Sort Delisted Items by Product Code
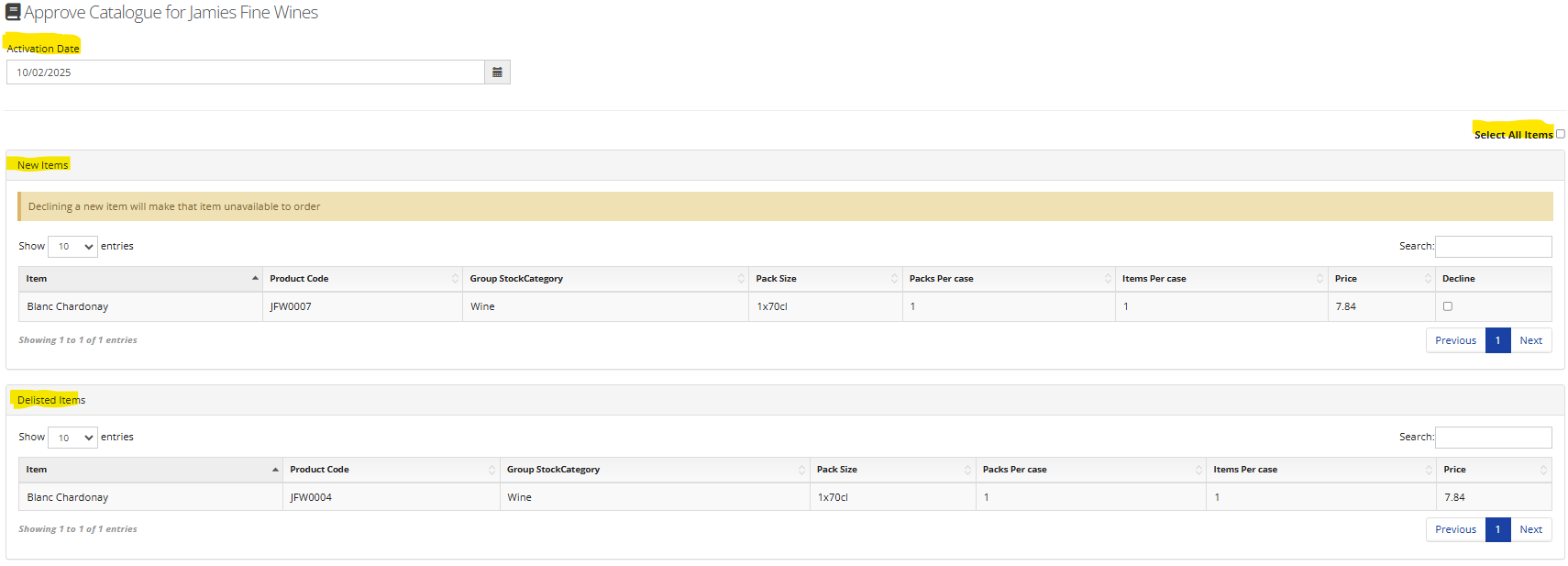 tap(392, 470)
